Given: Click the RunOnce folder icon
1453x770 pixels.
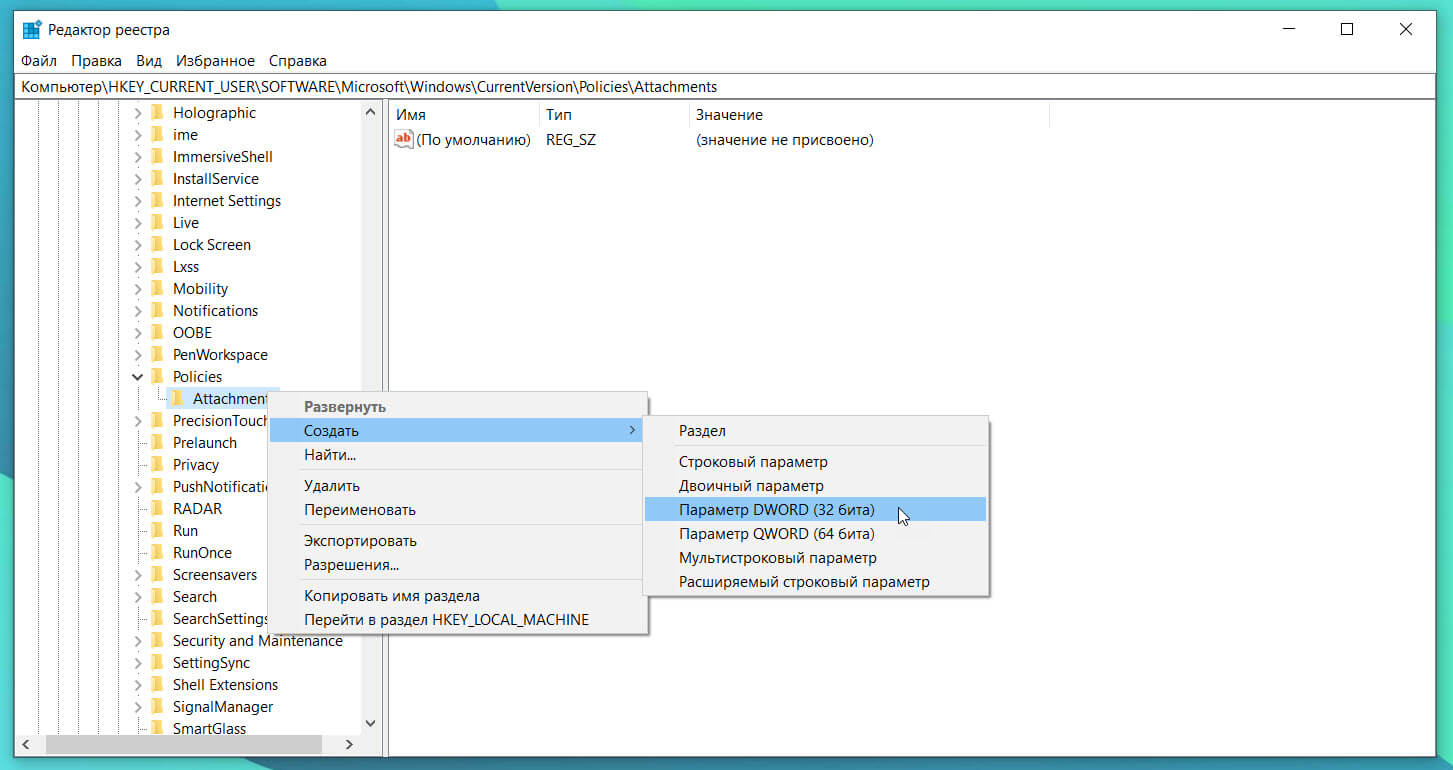Looking at the screenshot, I should pyautogui.click(x=157, y=552).
